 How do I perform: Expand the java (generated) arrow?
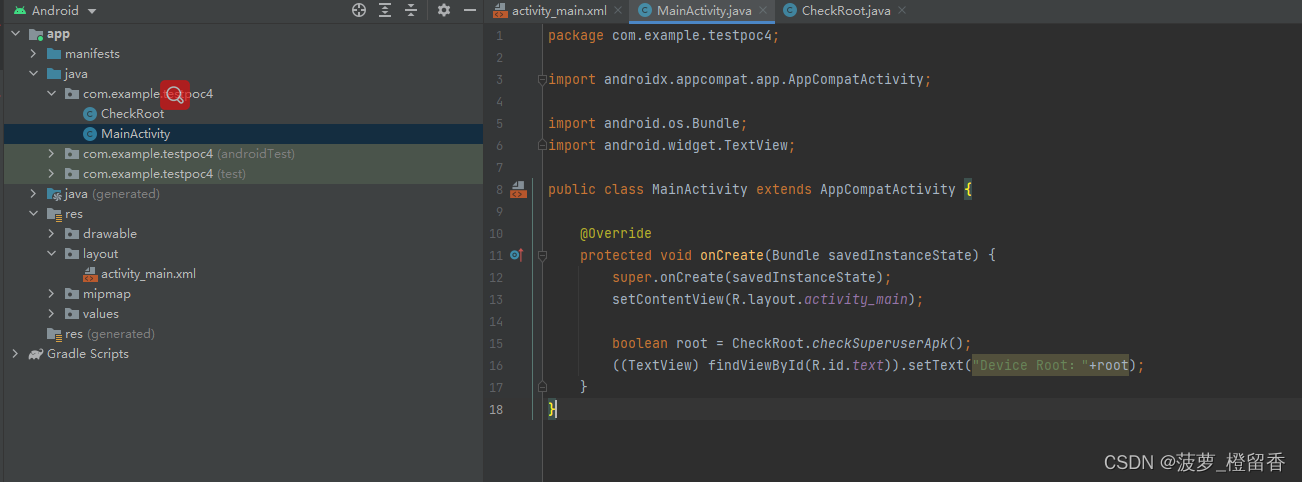[34, 194]
